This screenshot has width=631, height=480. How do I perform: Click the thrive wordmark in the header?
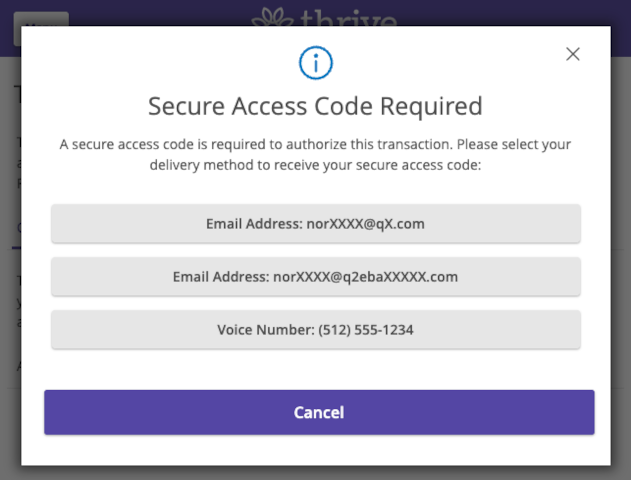(348, 18)
